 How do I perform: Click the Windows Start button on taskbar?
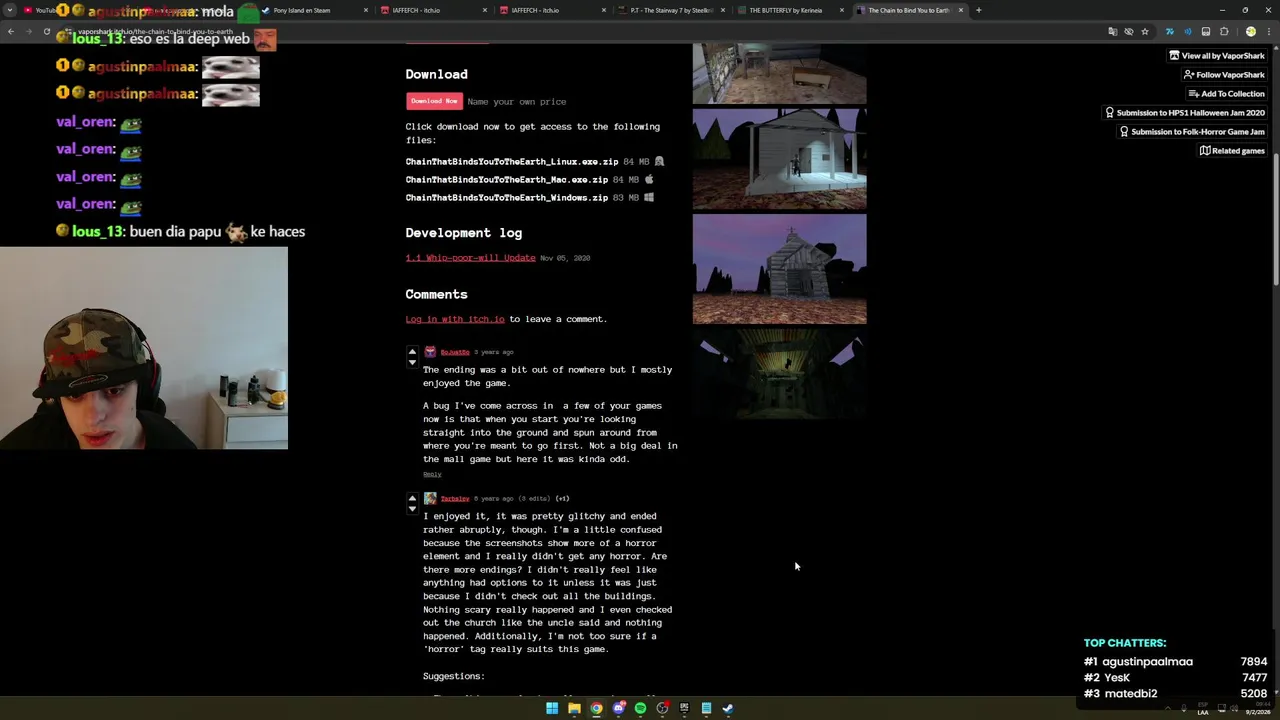[552, 708]
